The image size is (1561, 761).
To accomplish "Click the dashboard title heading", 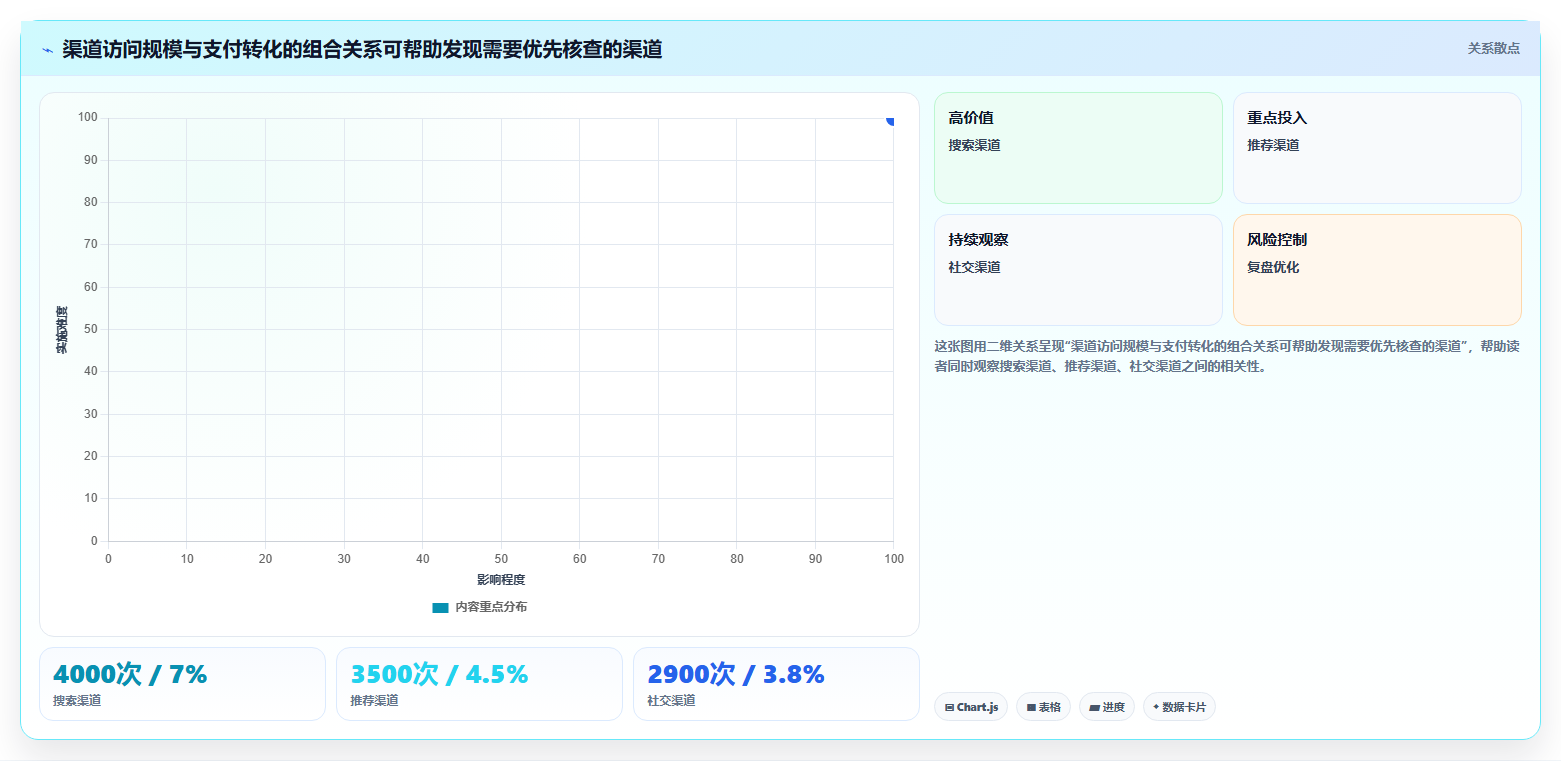I will click(362, 49).
